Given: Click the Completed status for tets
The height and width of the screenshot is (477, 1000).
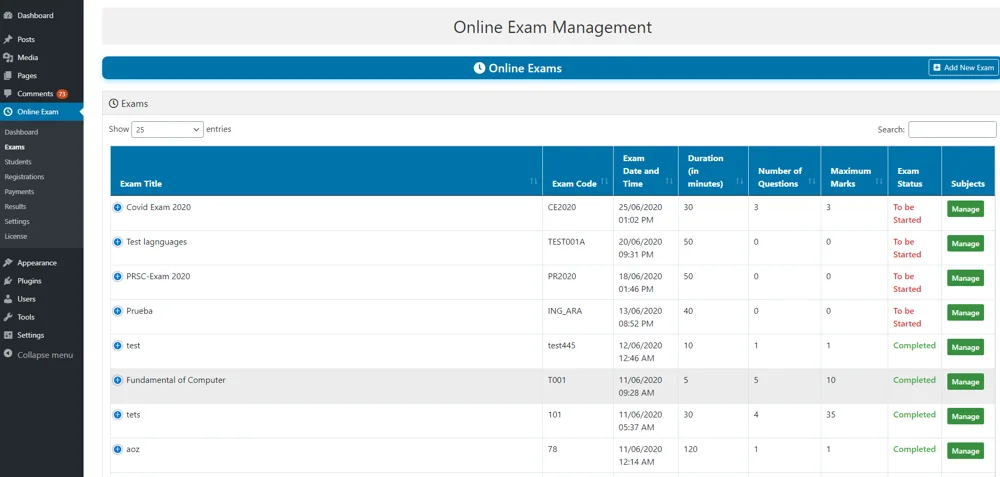Looking at the screenshot, I should click(915, 415).
